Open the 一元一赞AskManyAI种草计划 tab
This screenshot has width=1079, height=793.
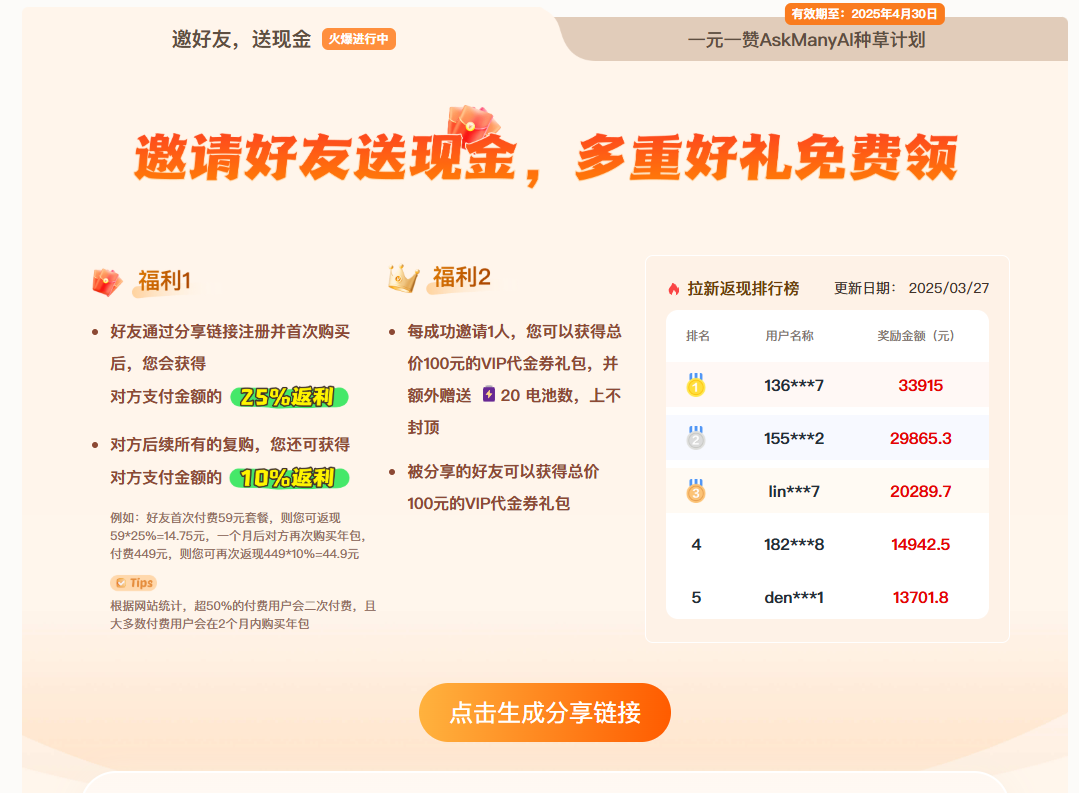[806, 40]
